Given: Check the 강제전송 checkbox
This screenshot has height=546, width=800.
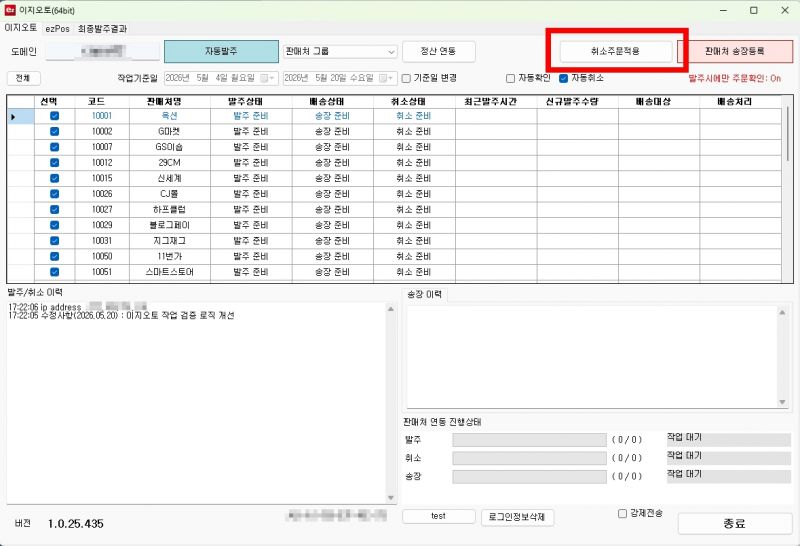Looking at the screenshot, I should tap(622, 513).
